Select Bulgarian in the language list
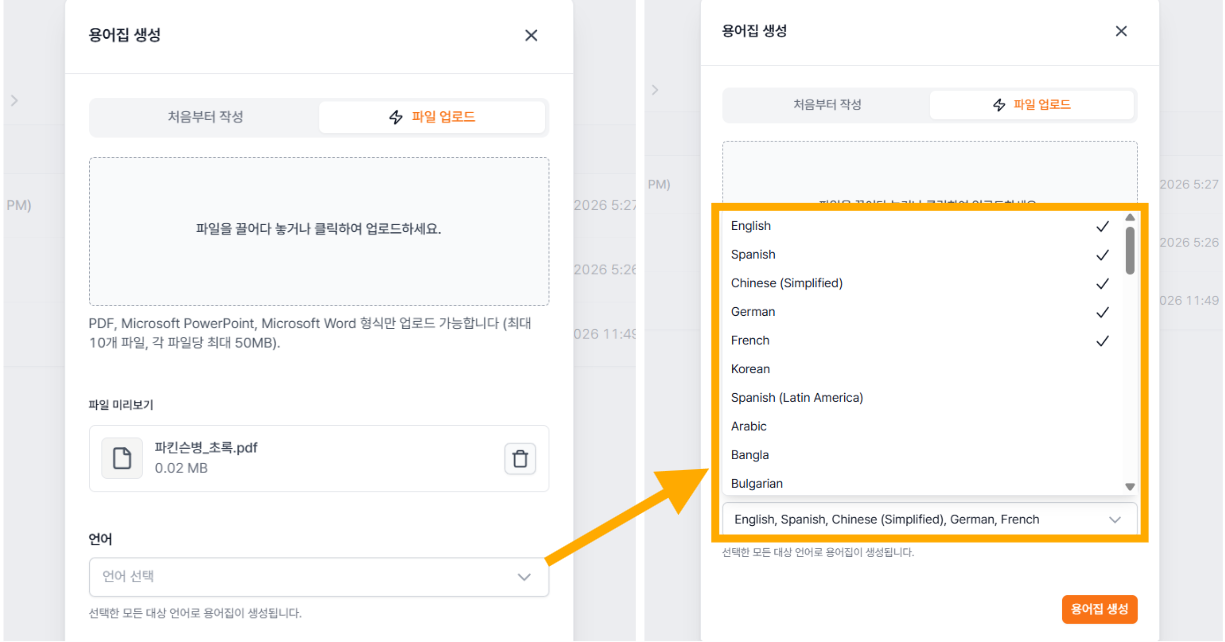 point(921,483)
